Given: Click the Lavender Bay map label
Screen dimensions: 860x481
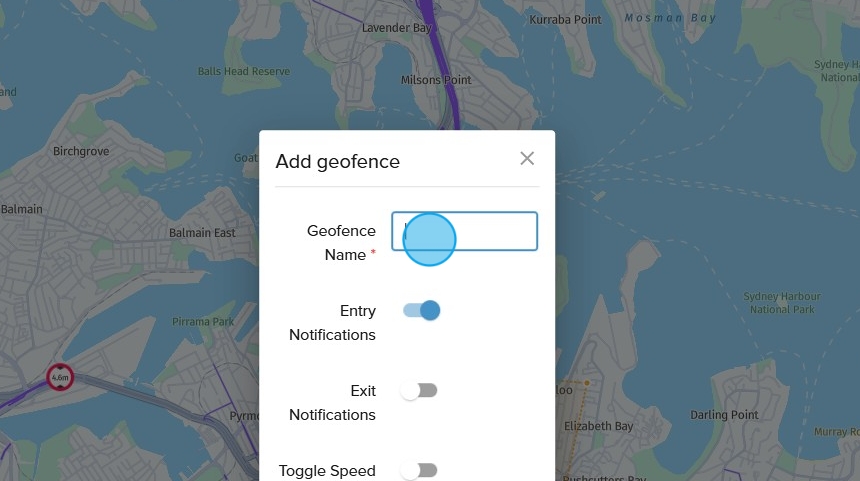Looking at the screenshot, I should coord(398,28).
